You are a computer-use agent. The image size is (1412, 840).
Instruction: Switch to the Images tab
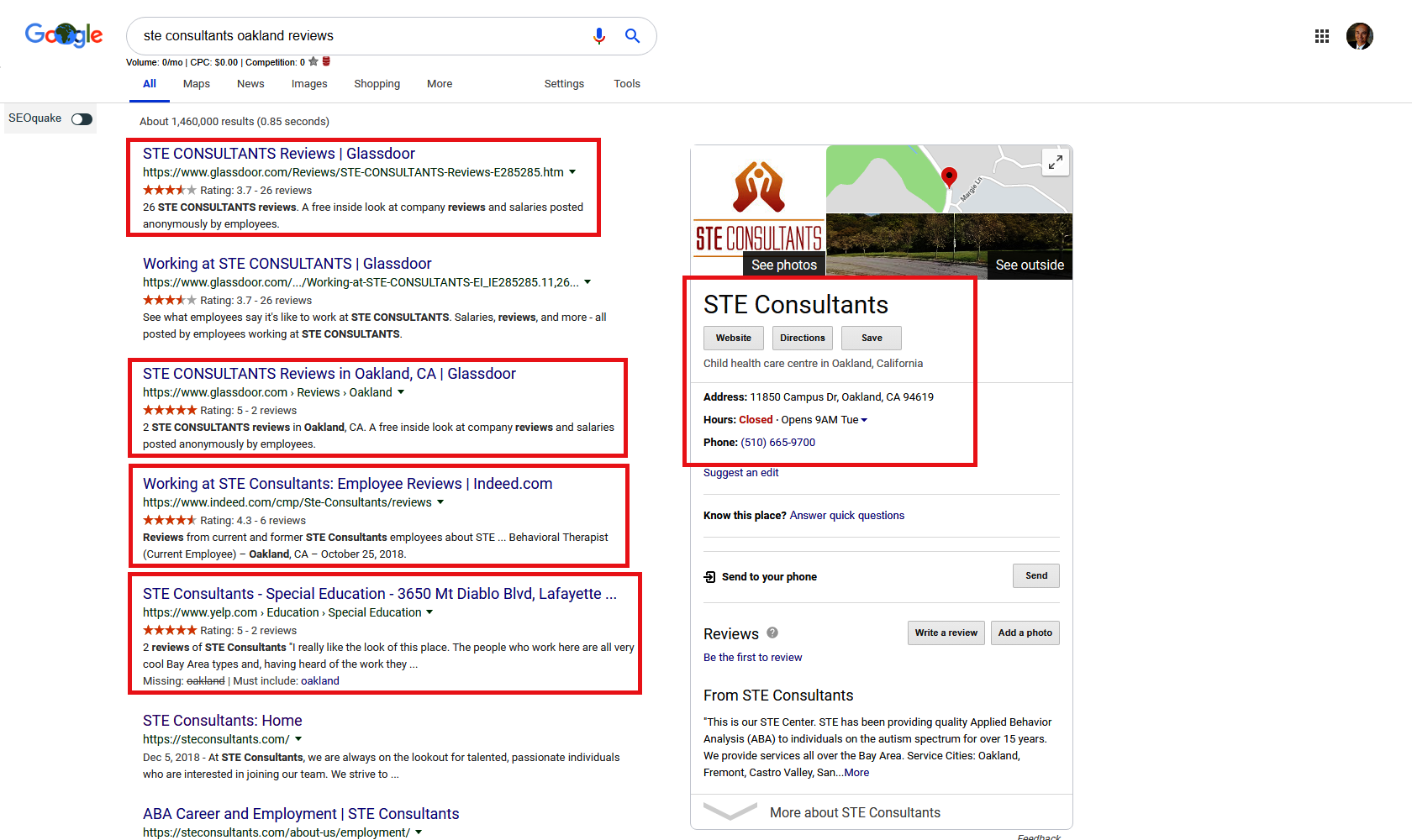pyautogui.click(x=309, y=84)
